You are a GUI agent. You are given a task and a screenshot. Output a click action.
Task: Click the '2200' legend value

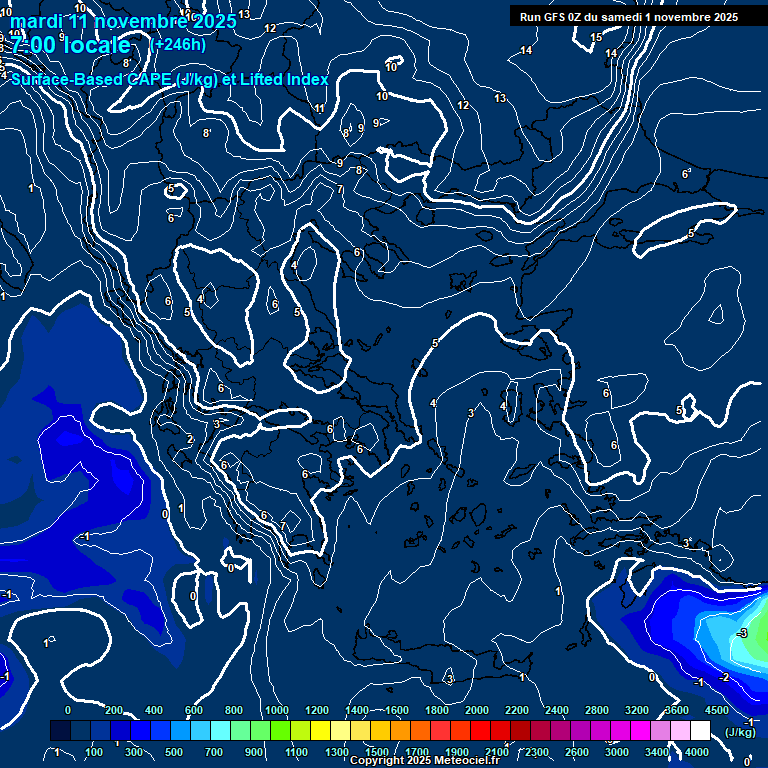tap(517, 710)
